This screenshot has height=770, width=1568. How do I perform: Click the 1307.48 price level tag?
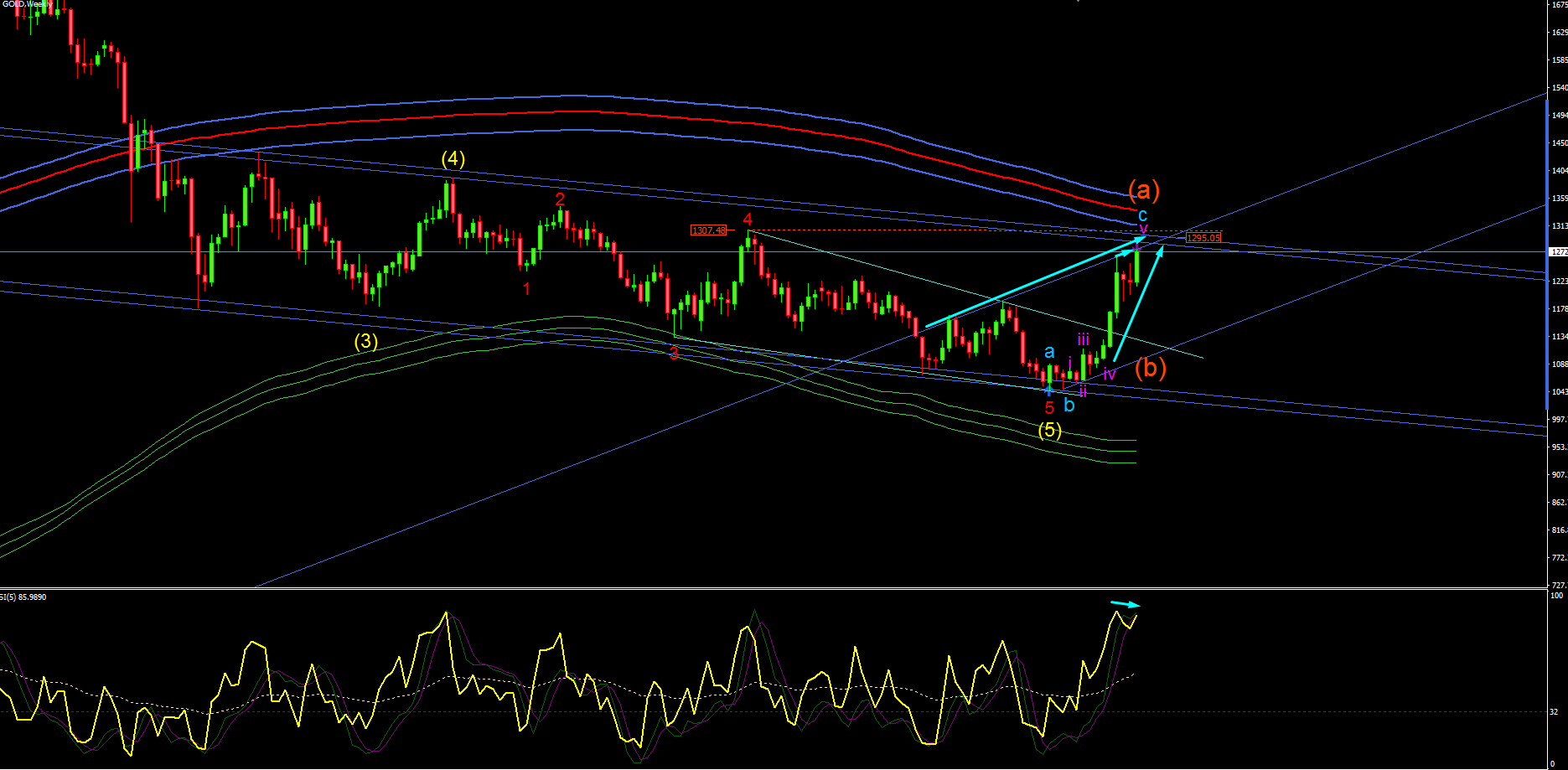[709, 230]
